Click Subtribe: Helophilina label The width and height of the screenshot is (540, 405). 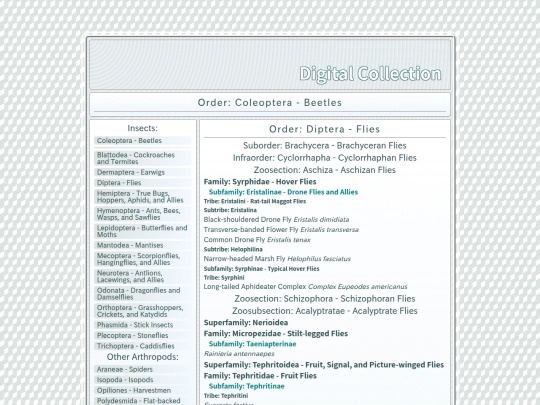click(233, 249)
